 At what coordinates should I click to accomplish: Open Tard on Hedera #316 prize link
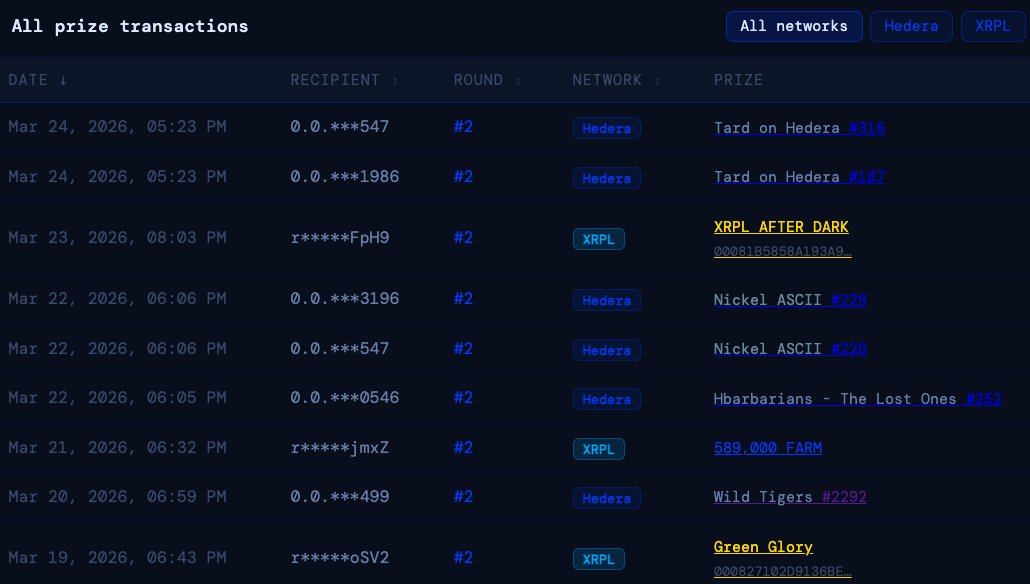tap(799, 128)
